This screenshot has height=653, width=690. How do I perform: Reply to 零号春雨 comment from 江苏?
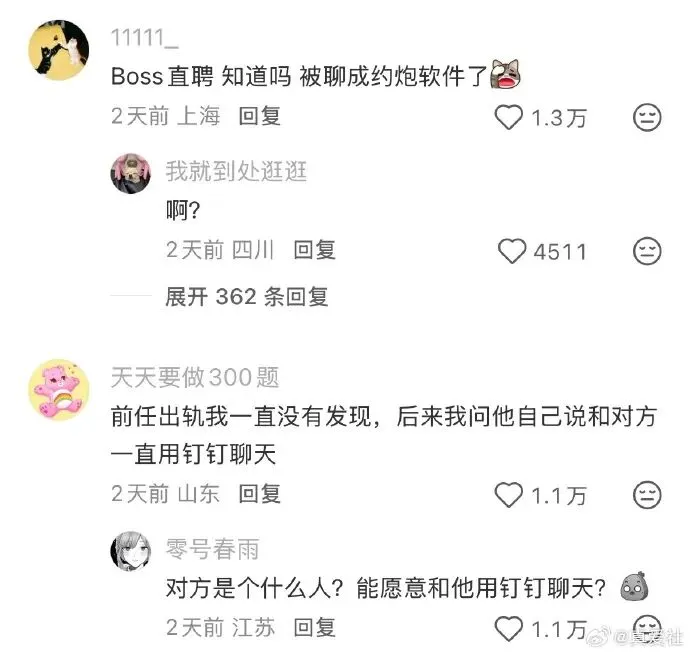point(315,627)
